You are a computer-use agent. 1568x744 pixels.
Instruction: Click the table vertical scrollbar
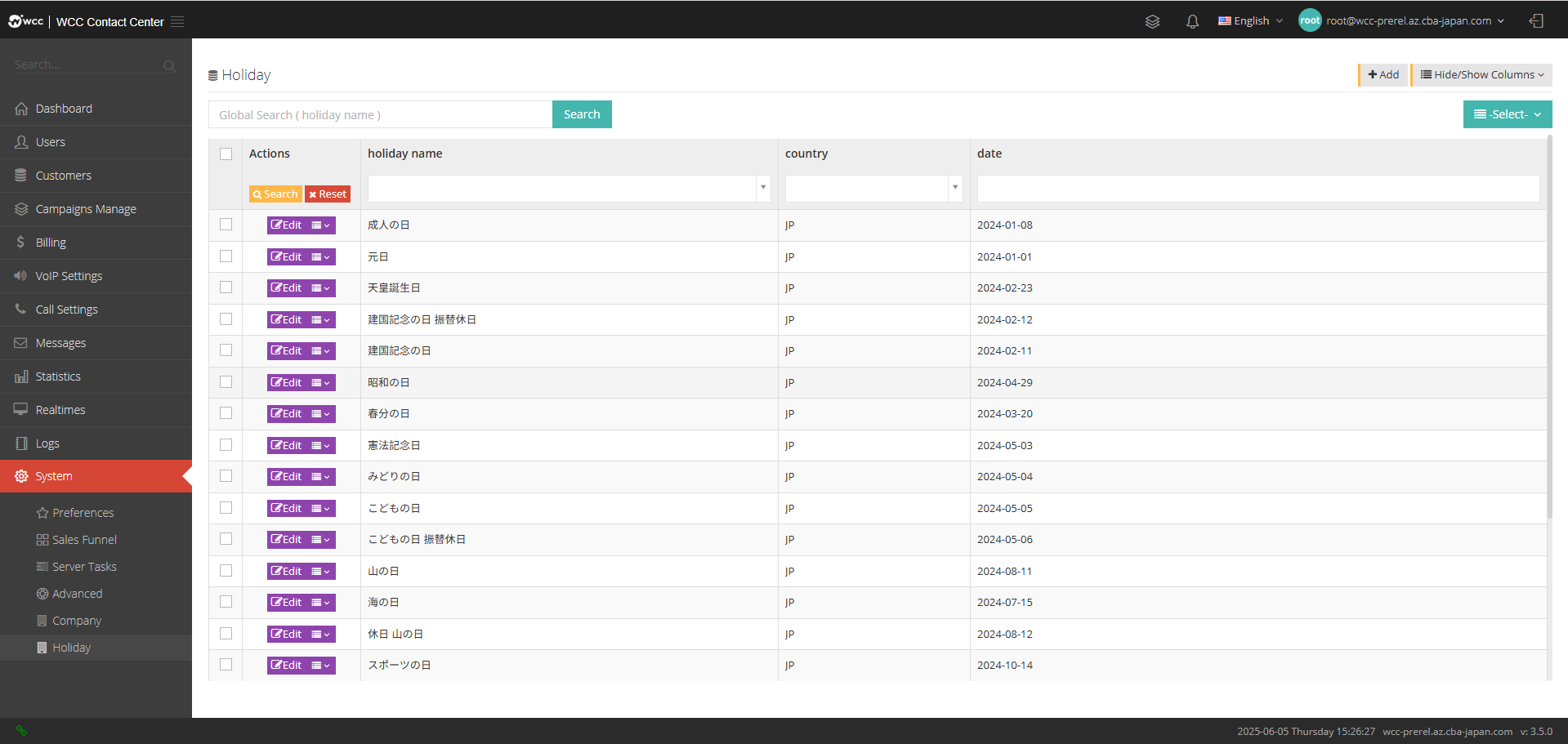coord(1549,327)
